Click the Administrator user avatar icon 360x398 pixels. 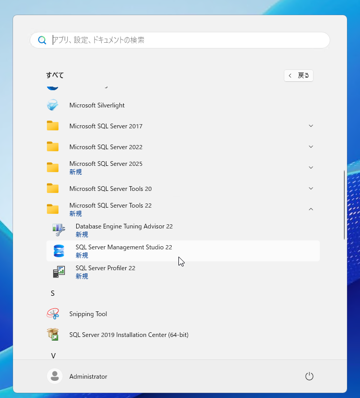(x=54, y=377)
